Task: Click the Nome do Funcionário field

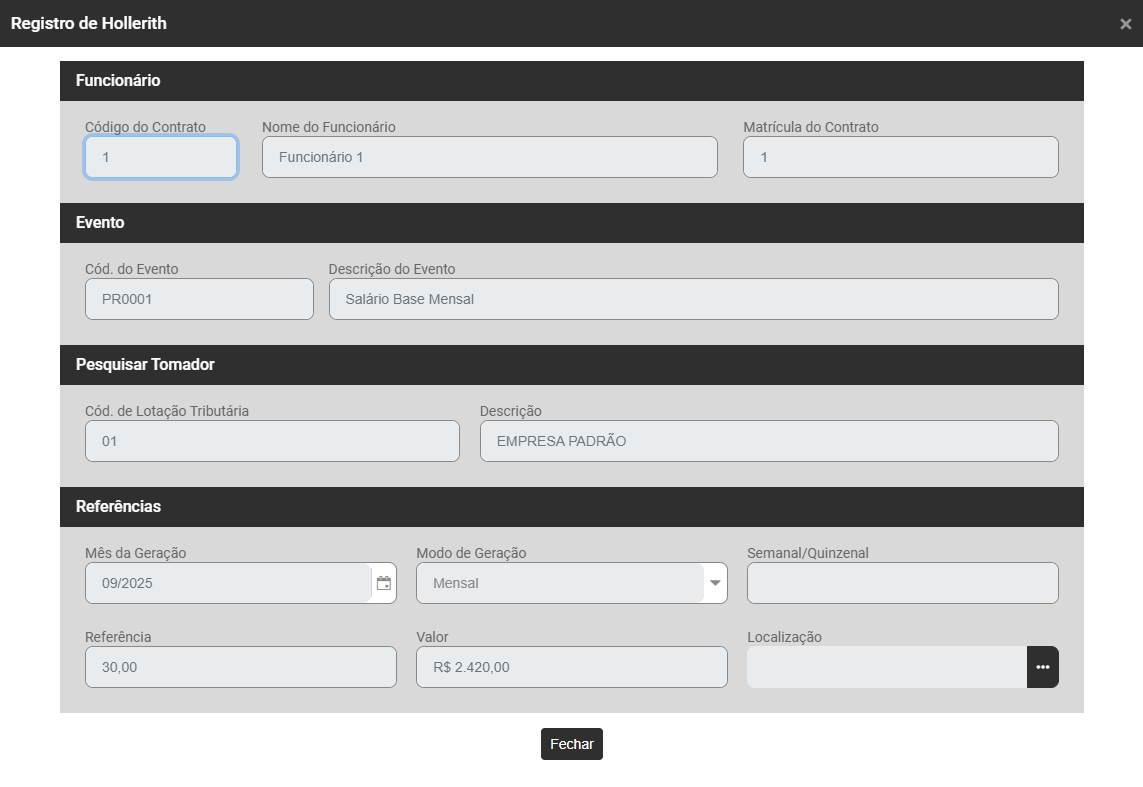Action: (x=489, y=157)
